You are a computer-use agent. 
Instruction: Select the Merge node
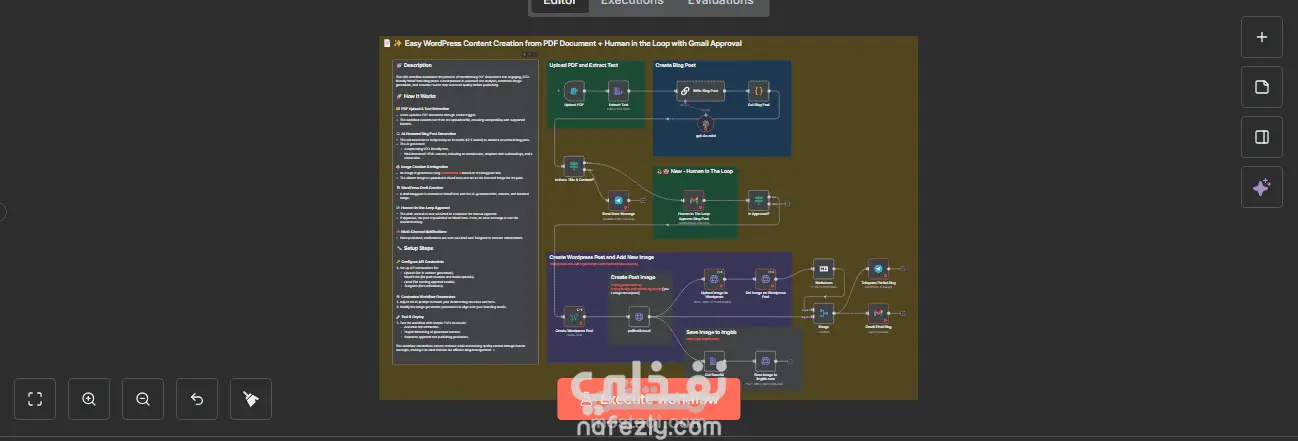click(x=825, y=312)
